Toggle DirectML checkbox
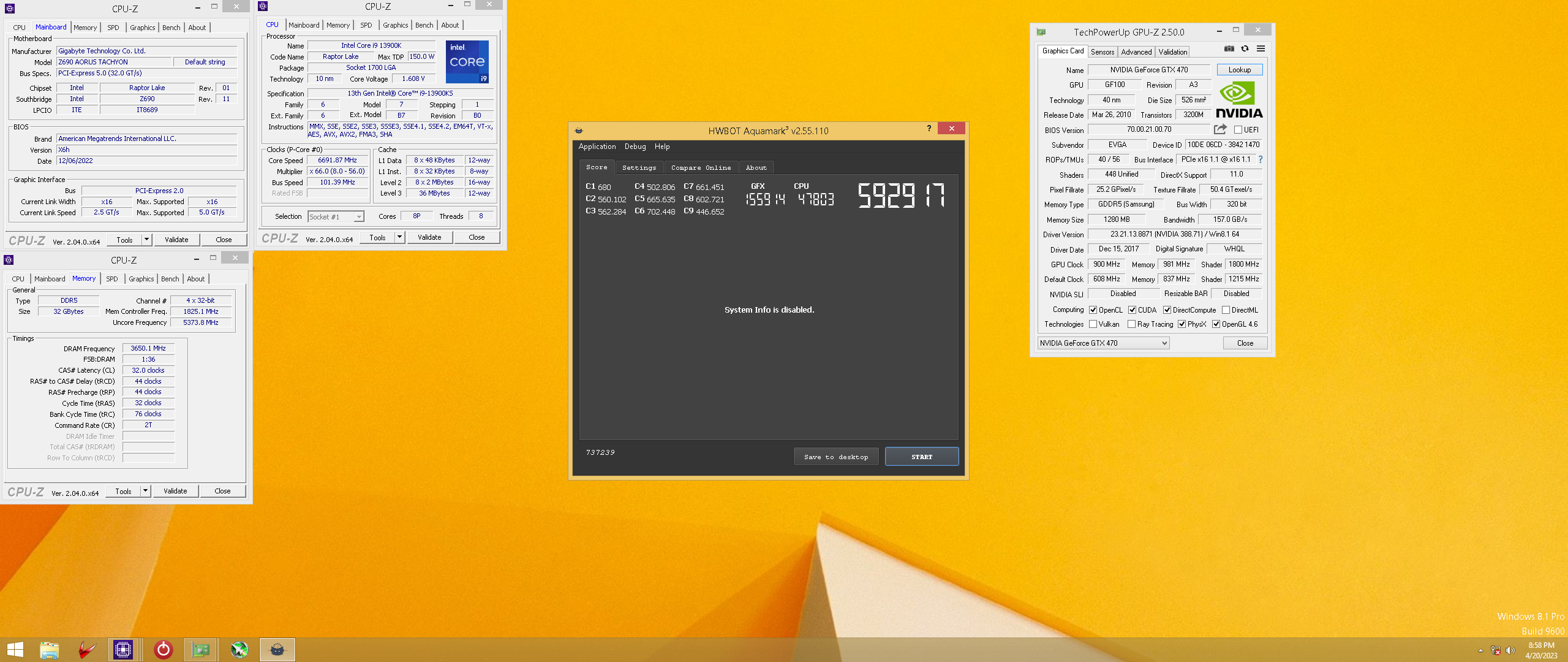Viewport: 1568px width, 662px height. pos(1226,310)
